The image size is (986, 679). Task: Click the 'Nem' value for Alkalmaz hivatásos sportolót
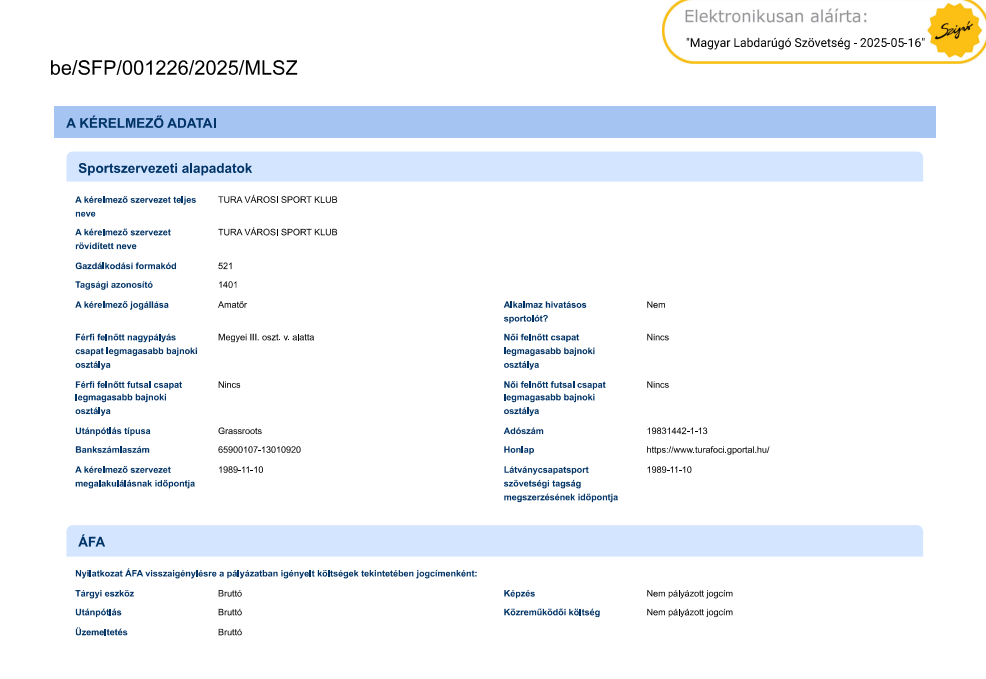[x=655, y=305]
